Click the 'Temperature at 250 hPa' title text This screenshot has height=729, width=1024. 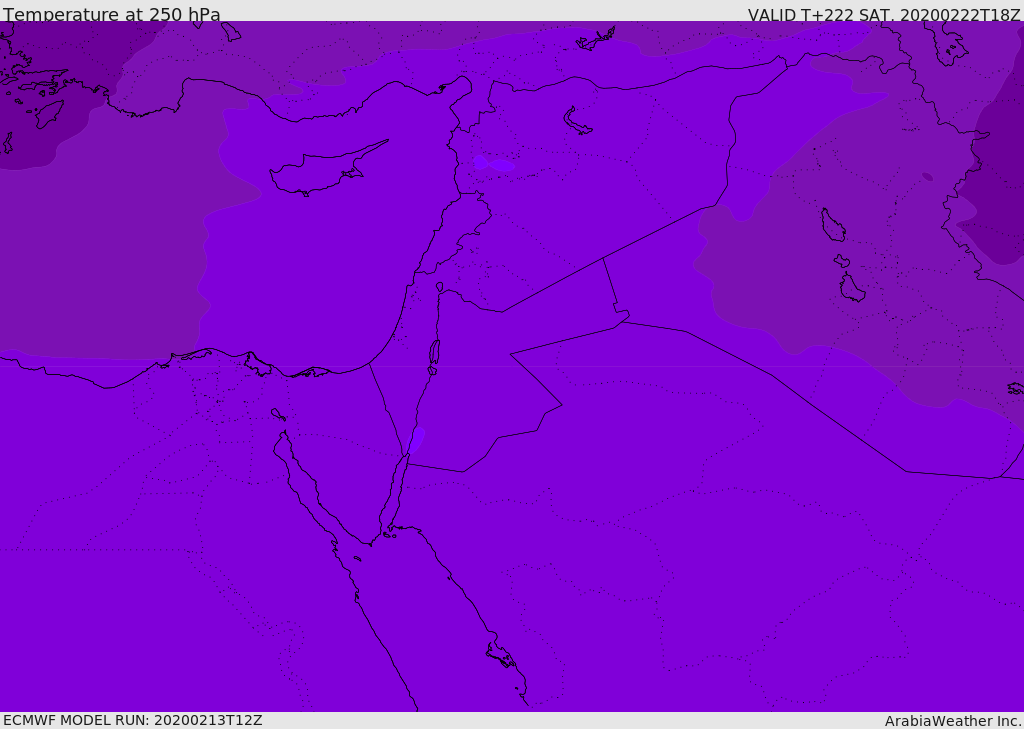click(x=112, y=14)
